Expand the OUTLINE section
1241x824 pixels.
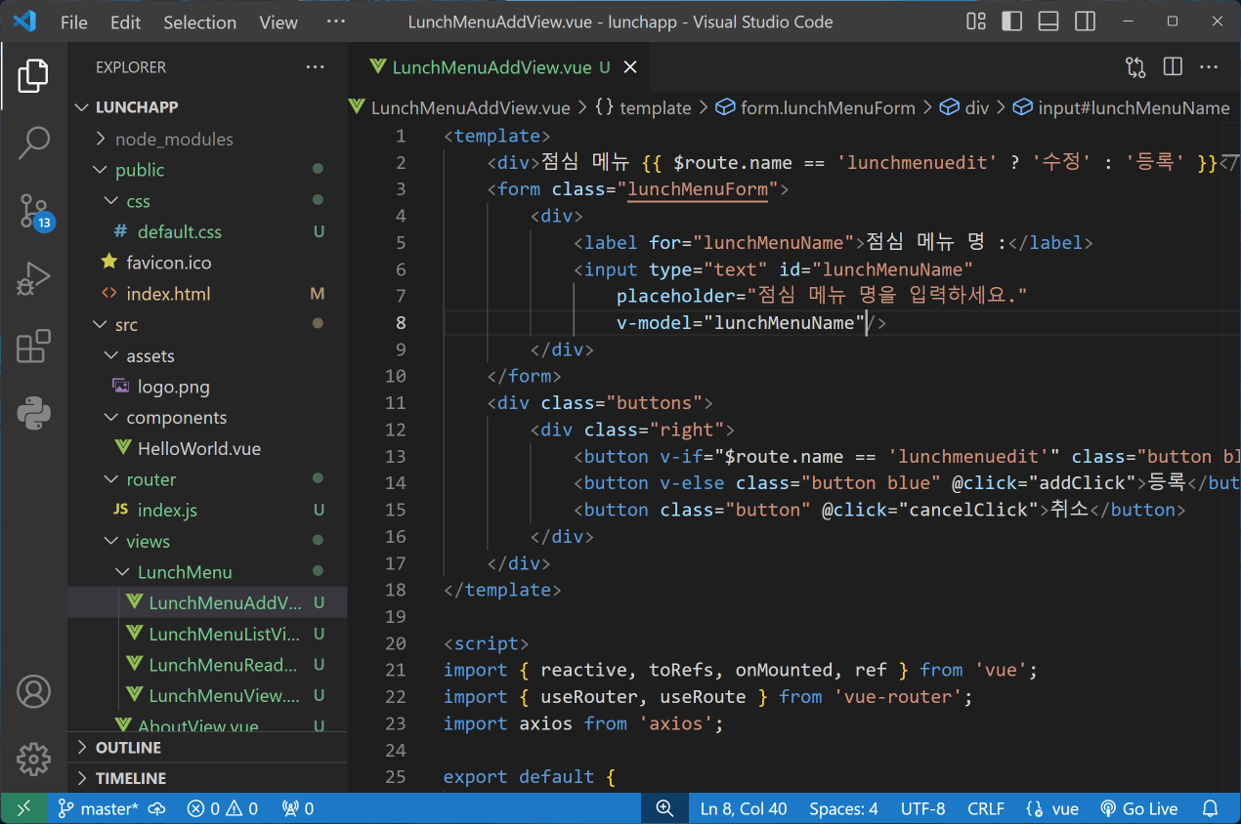pos(208,747)
